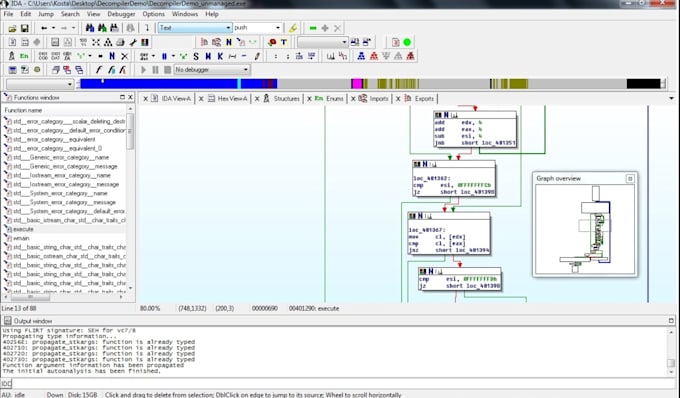Image resolution: width=680 pixels, height=398 pixels.
Task: Close the Functions window panel
Action: pyautogui.click(x=130, y=98)
